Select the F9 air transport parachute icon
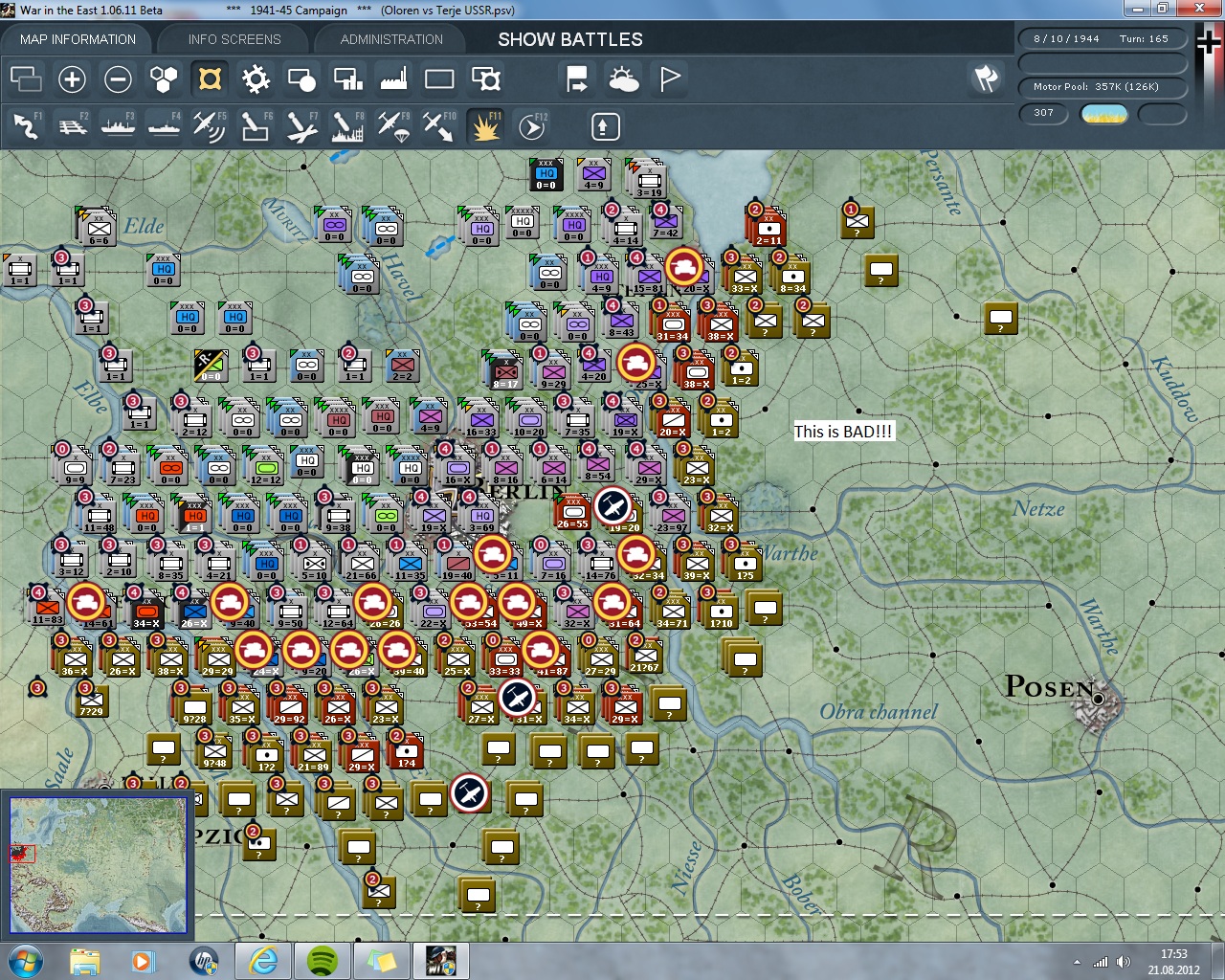 click(392, 126)
